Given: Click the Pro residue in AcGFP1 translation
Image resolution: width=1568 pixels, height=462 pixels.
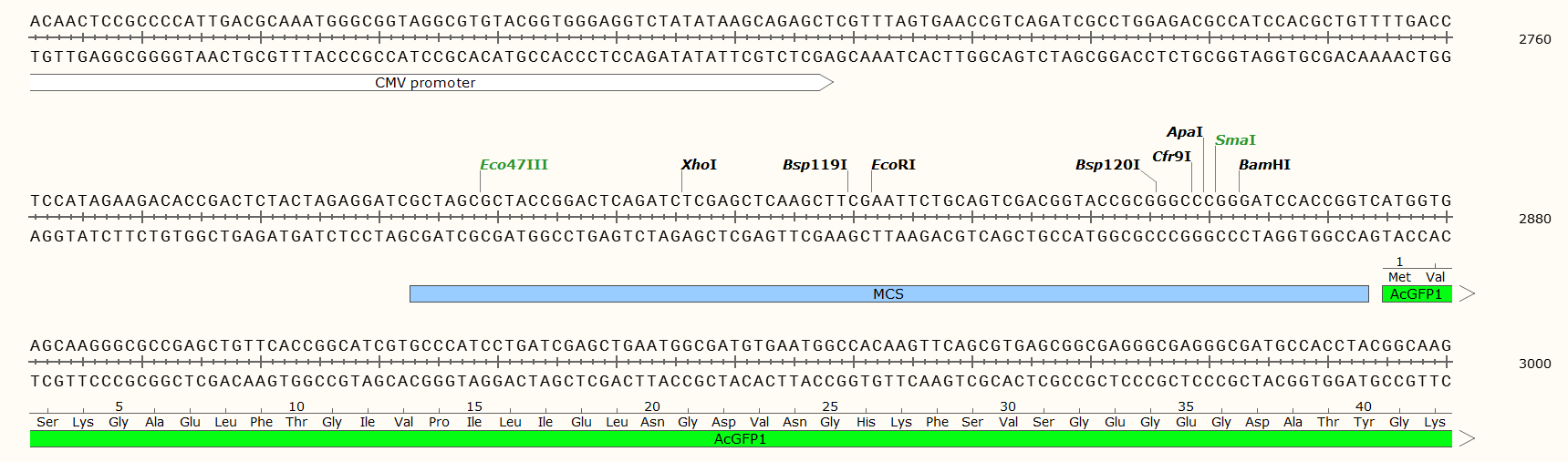Looking at the screenshot, I should pos(439,422).
